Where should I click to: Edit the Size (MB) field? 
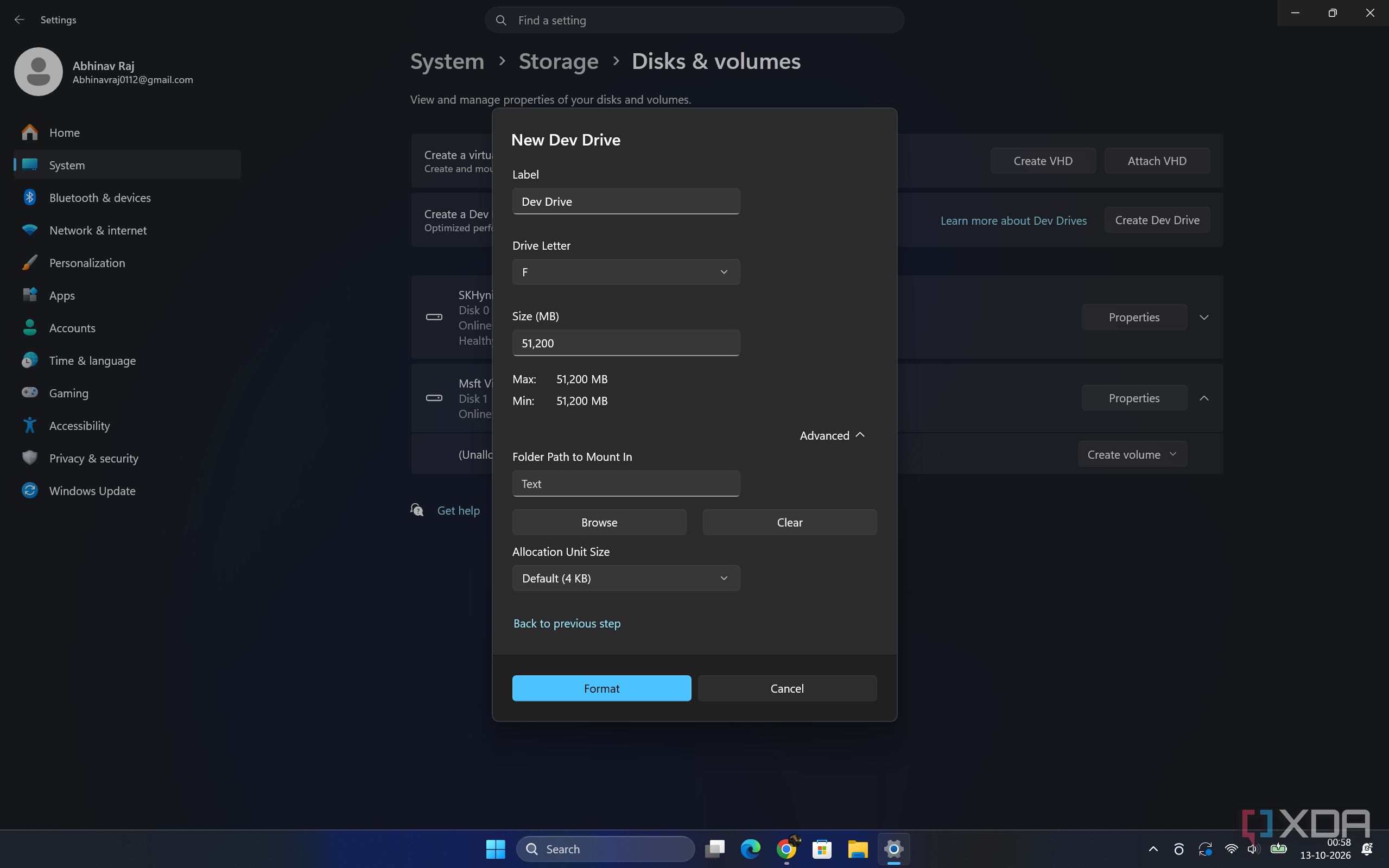click(626, 343)
